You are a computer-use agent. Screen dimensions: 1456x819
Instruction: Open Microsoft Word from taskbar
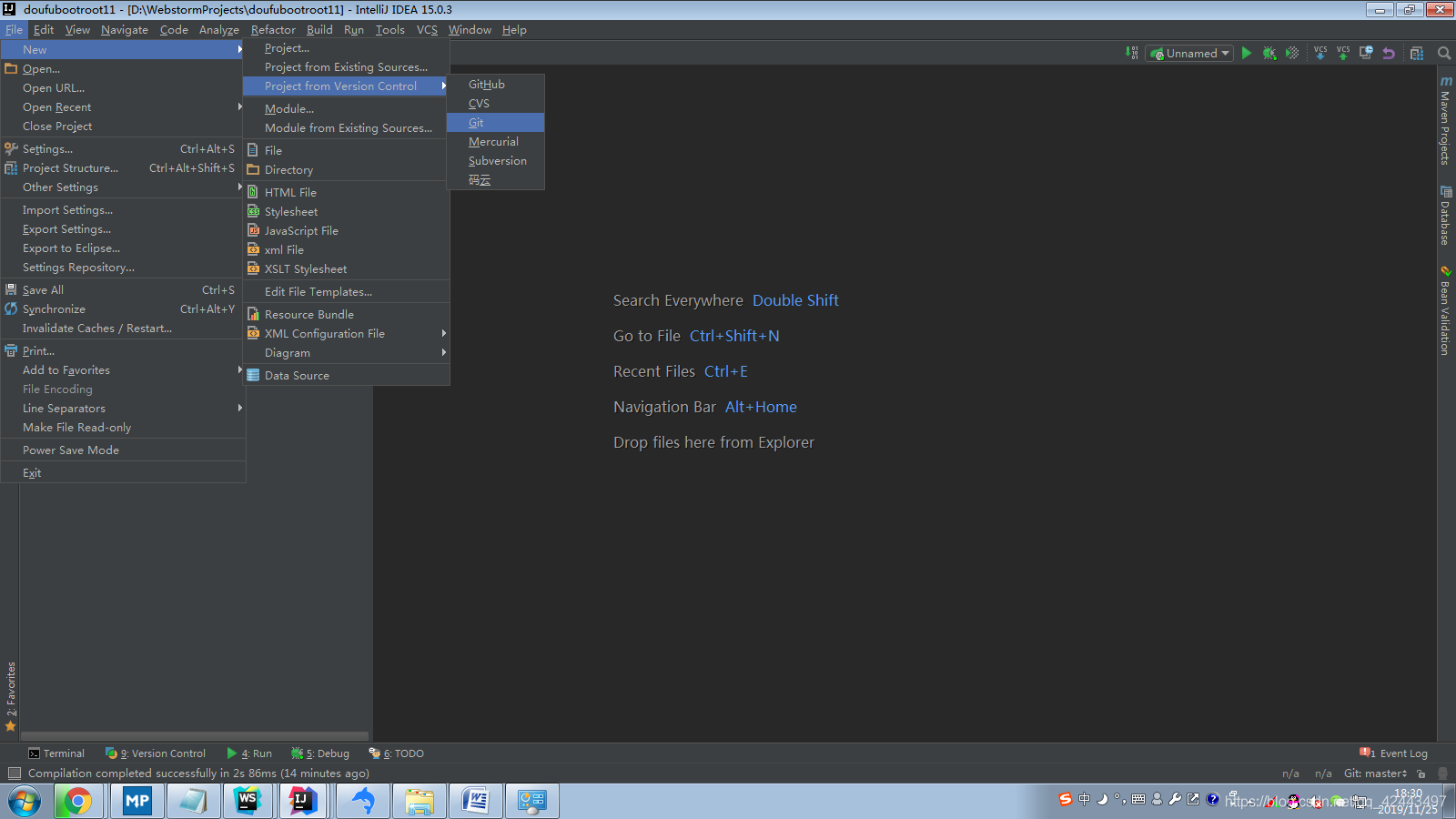(x=475, y=801)
